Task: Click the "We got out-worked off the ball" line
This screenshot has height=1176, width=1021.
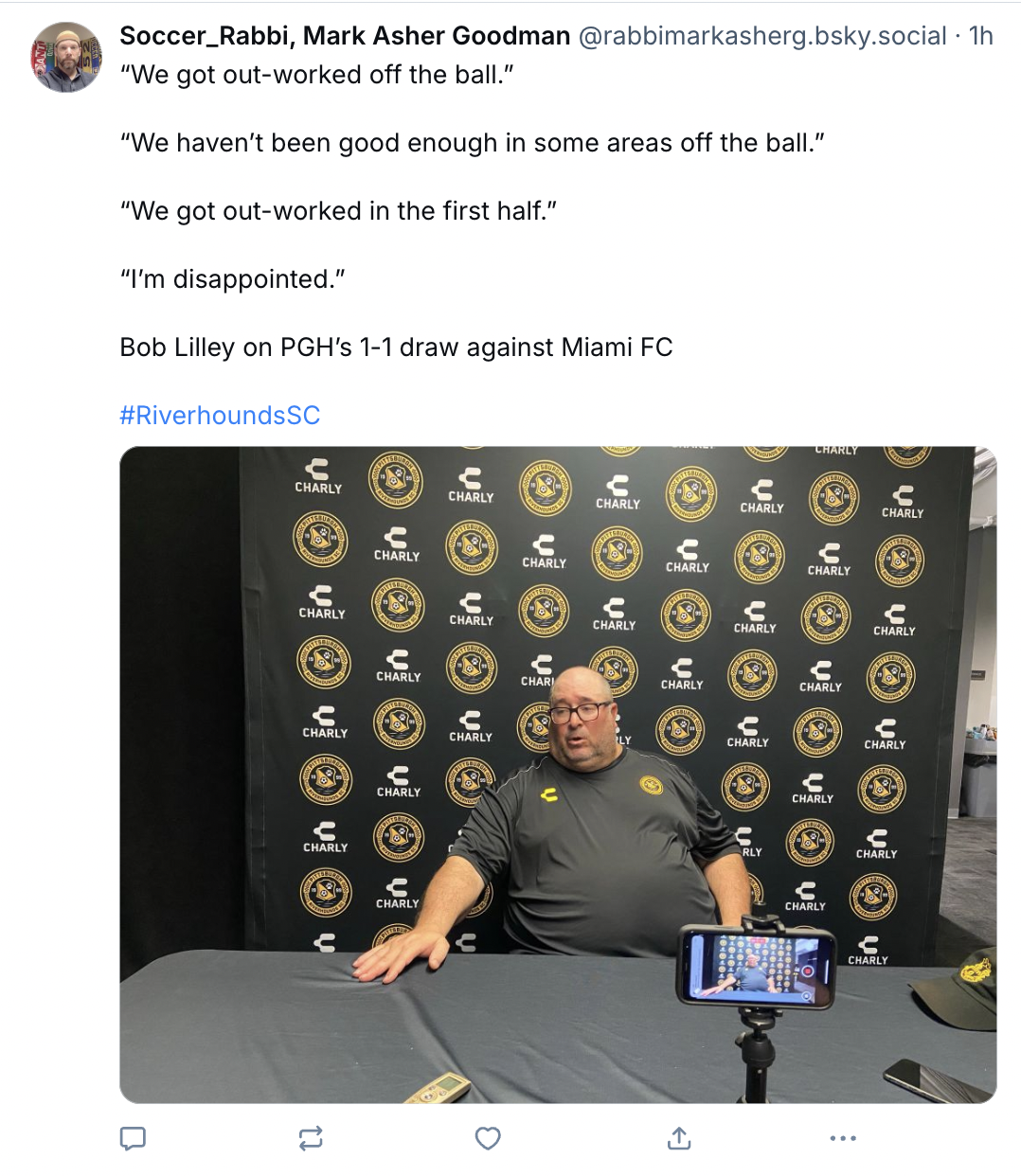Action: tap(317, 75)
